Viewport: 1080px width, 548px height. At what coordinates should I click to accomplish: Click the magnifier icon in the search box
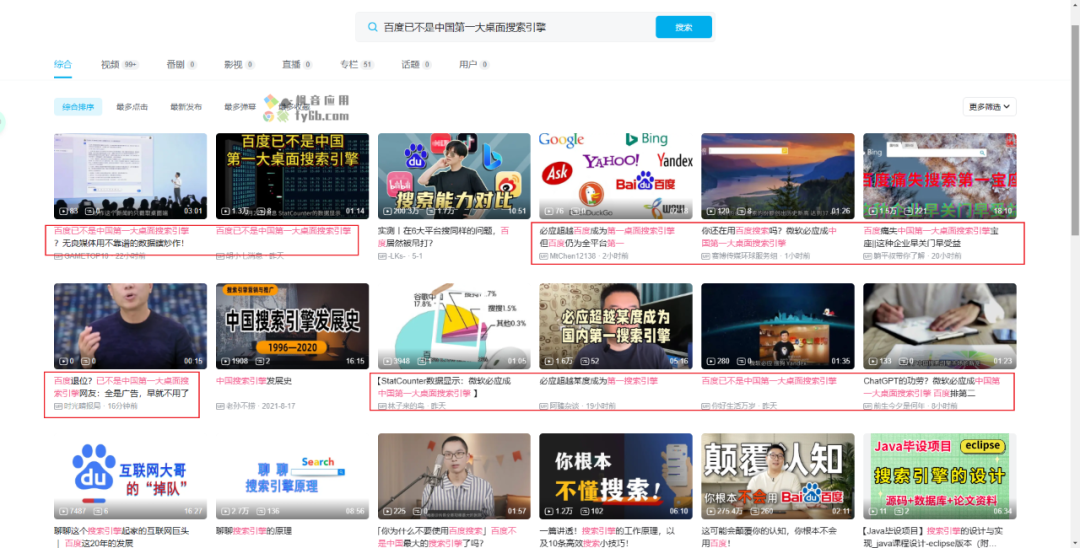[373, 28]
